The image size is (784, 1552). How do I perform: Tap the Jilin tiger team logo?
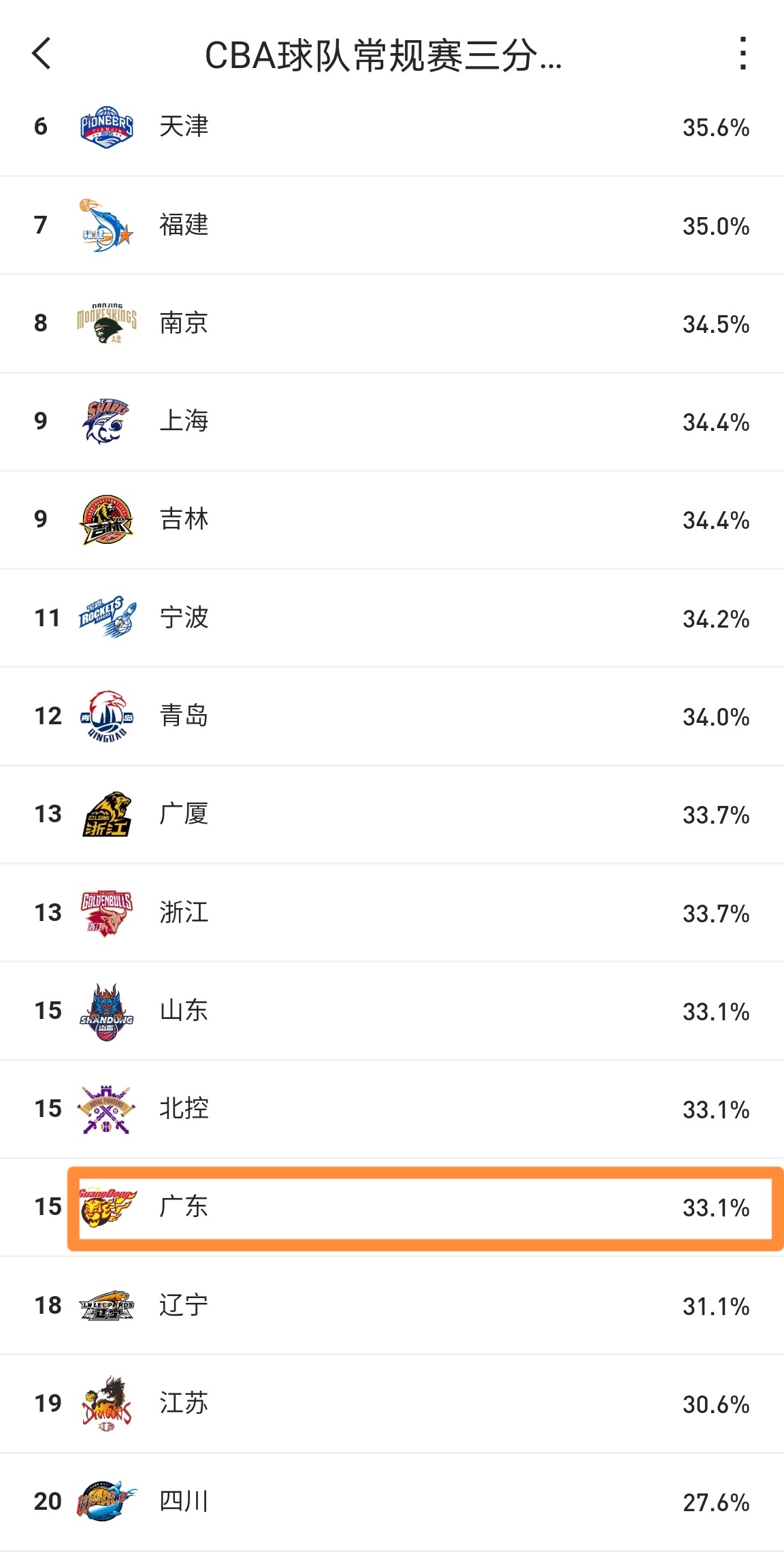click(106, 519)
